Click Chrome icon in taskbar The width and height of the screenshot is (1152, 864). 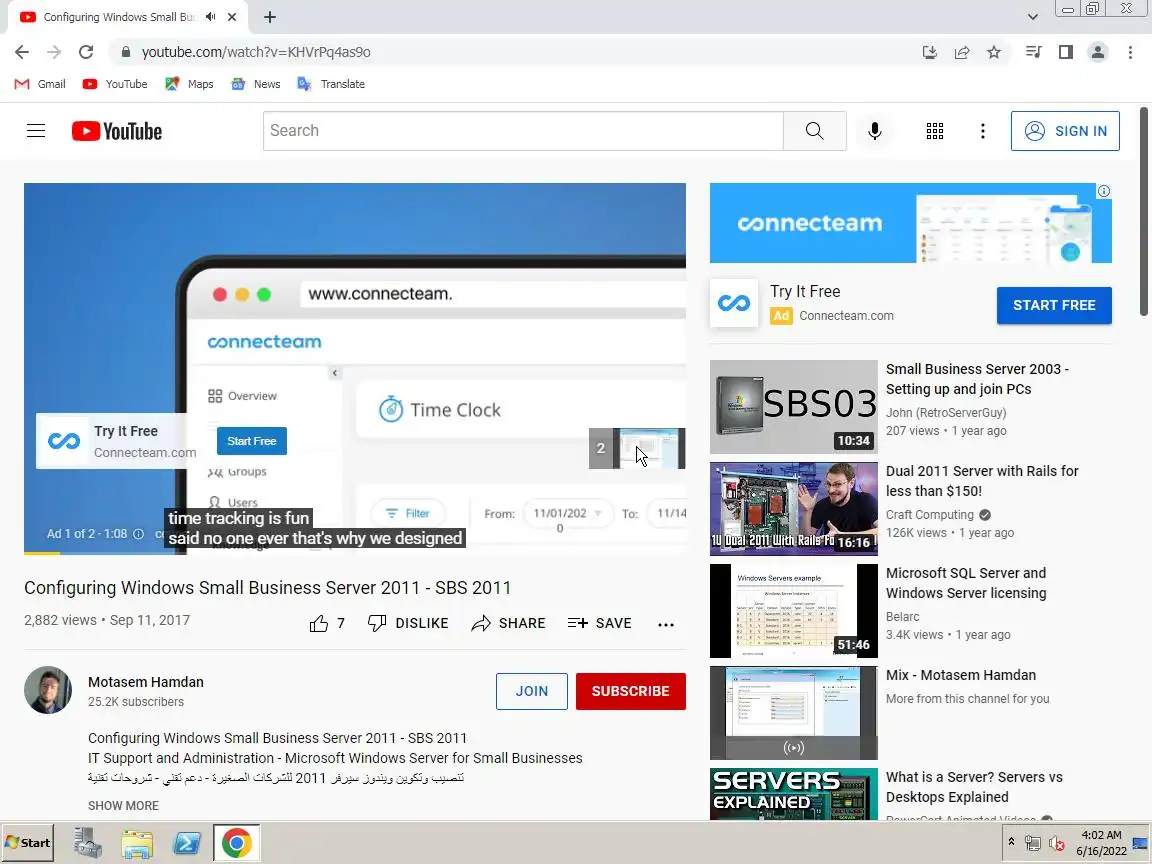(237, 843)
